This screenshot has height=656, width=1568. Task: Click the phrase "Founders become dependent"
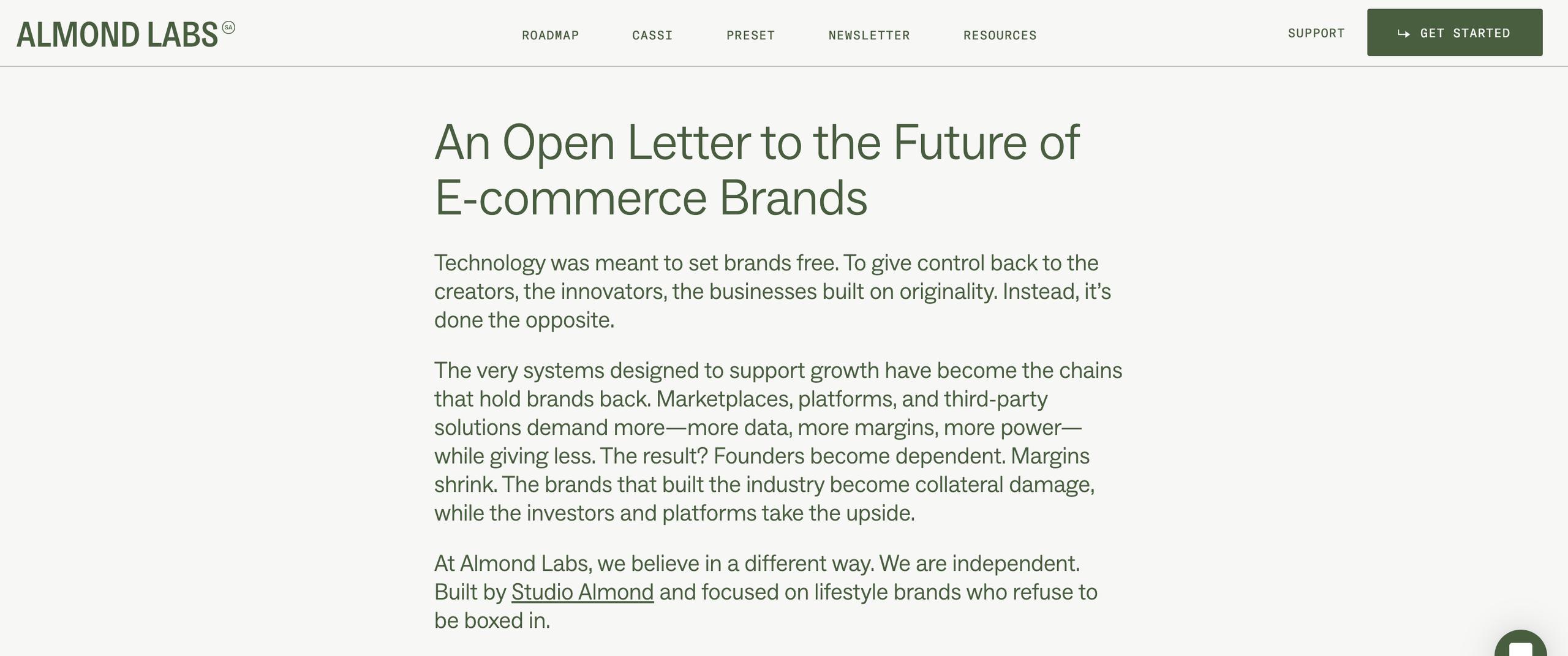859,456
